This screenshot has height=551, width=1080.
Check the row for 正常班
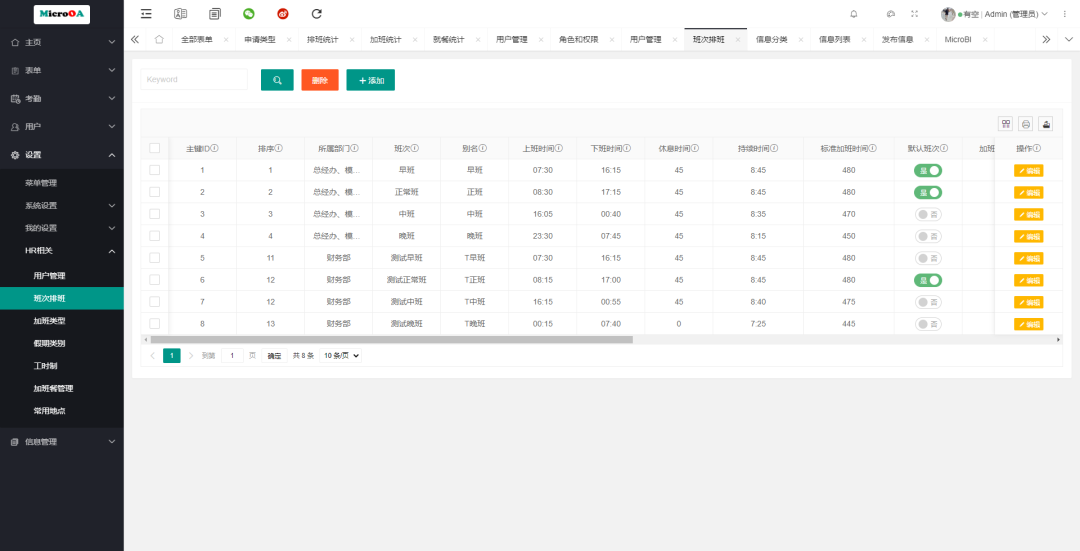pyautogui.click(x=154, y=191)
